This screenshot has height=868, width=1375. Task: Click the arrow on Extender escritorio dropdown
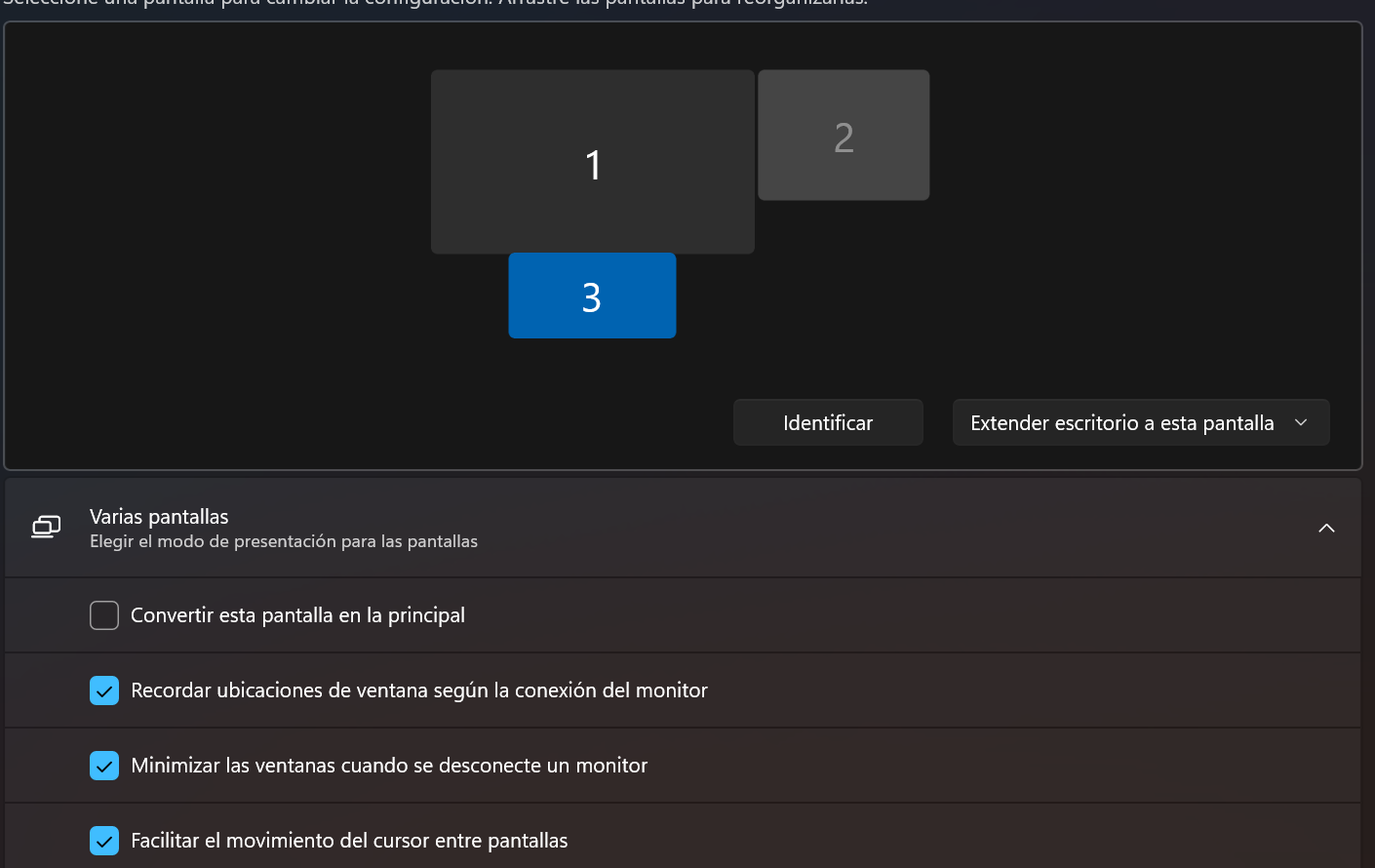click(1301, 422)
